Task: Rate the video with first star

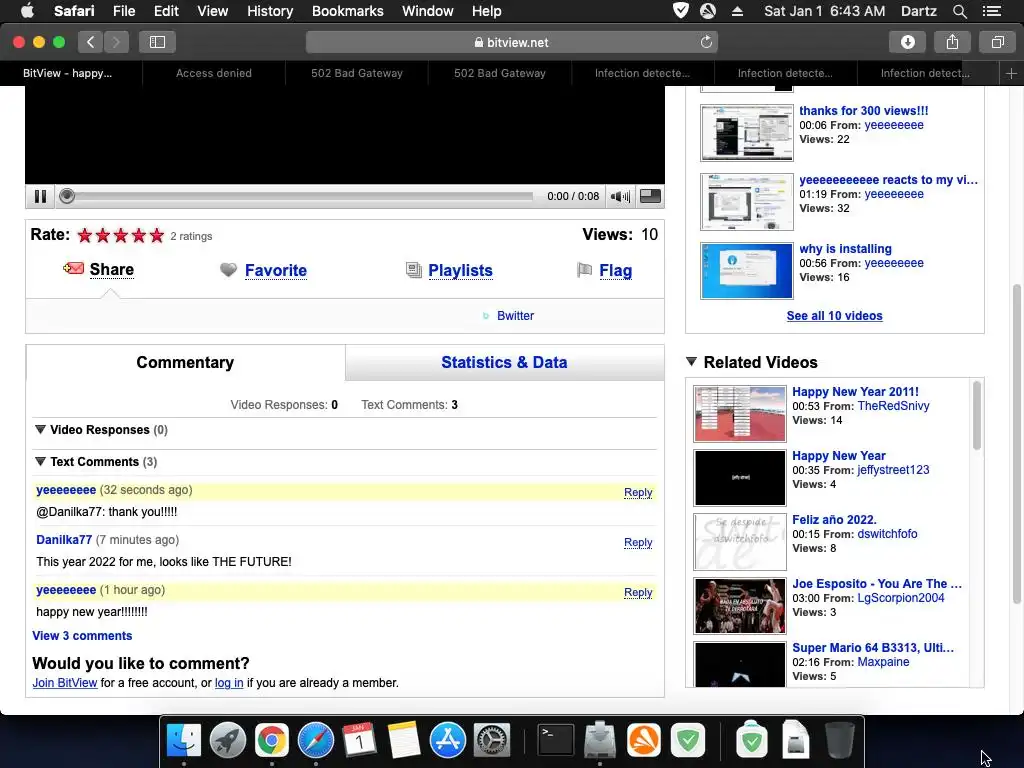Action: coord(85,235)
